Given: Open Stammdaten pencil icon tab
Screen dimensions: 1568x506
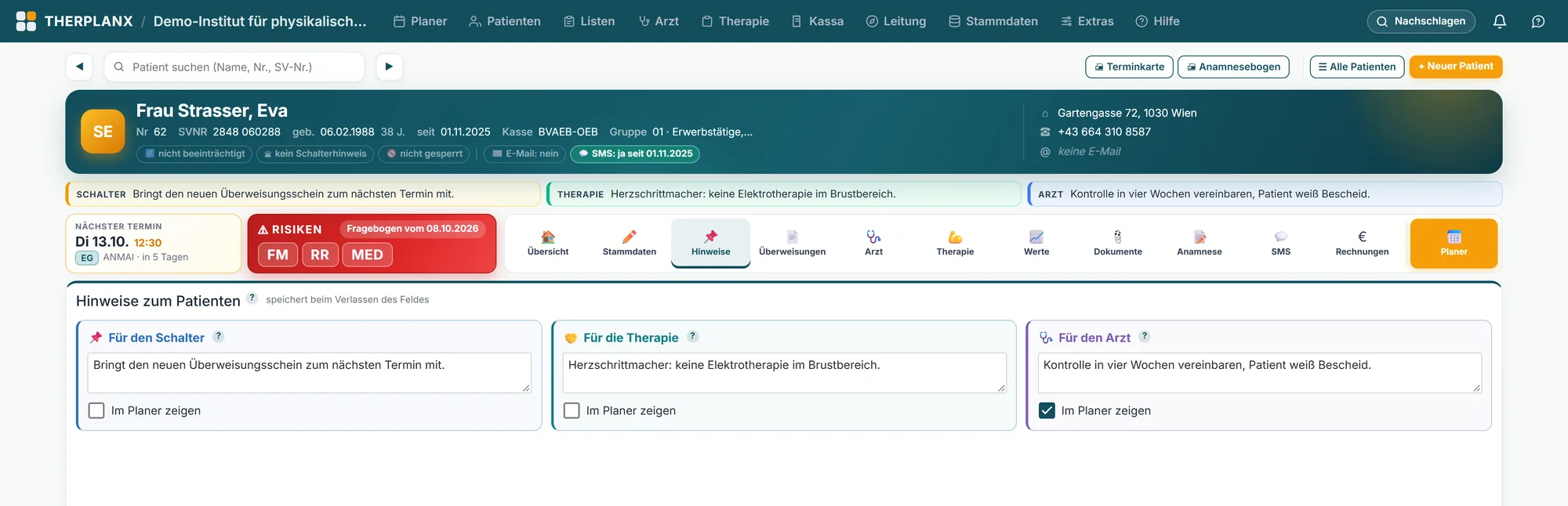Looking at the screenshot, I should (x=630, y=237).
